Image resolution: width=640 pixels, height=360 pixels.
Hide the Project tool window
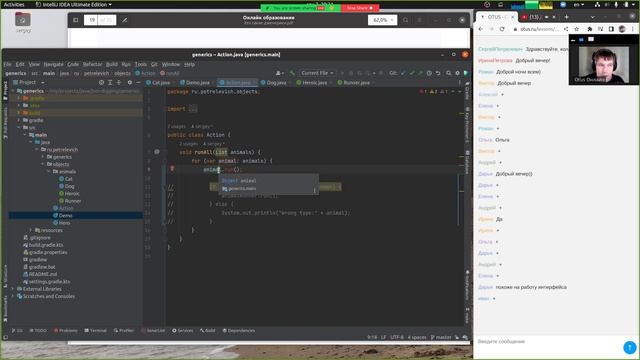tap(138, 82)
